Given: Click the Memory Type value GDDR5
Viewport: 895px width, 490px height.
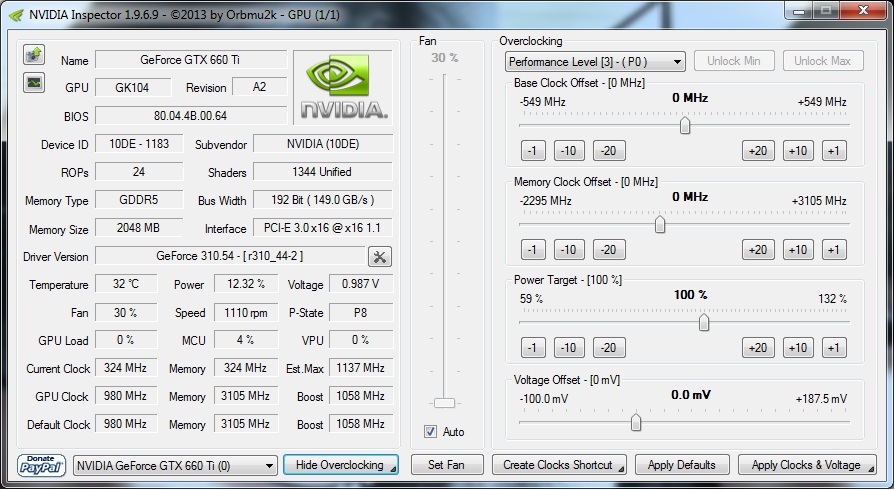Looking at the screenshot, I should click(139, 199).
